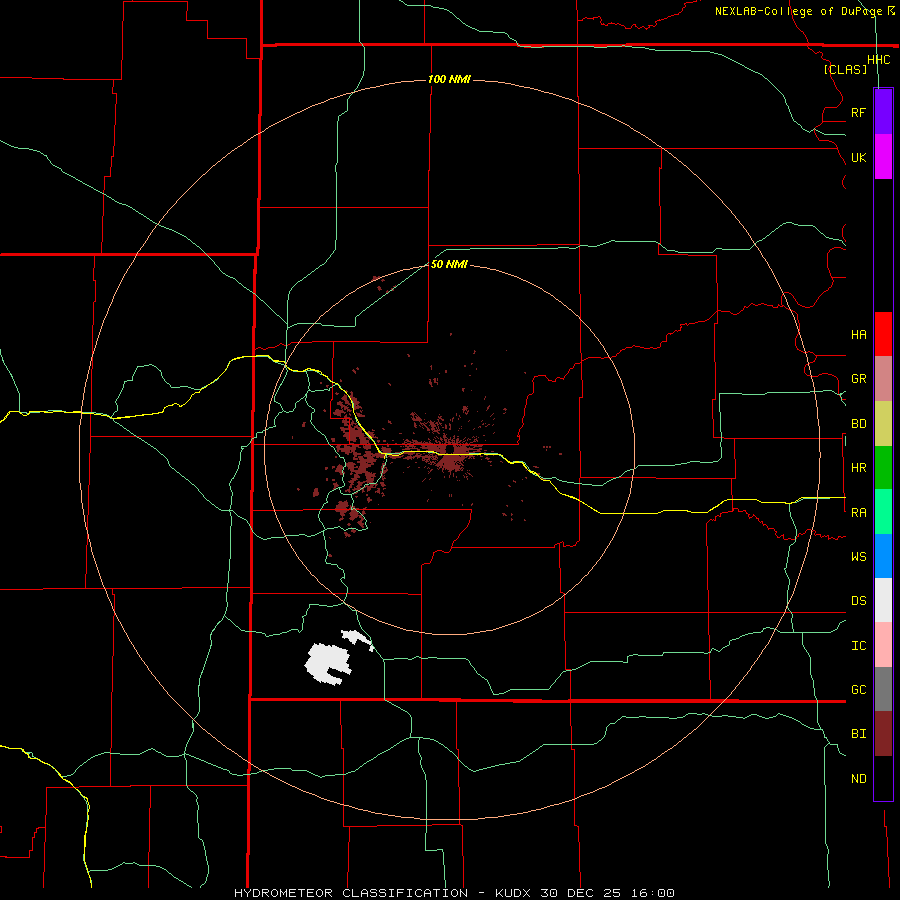Click the RA legend label
This screenshot has height=900, width=900.
[x=858, y=513]
